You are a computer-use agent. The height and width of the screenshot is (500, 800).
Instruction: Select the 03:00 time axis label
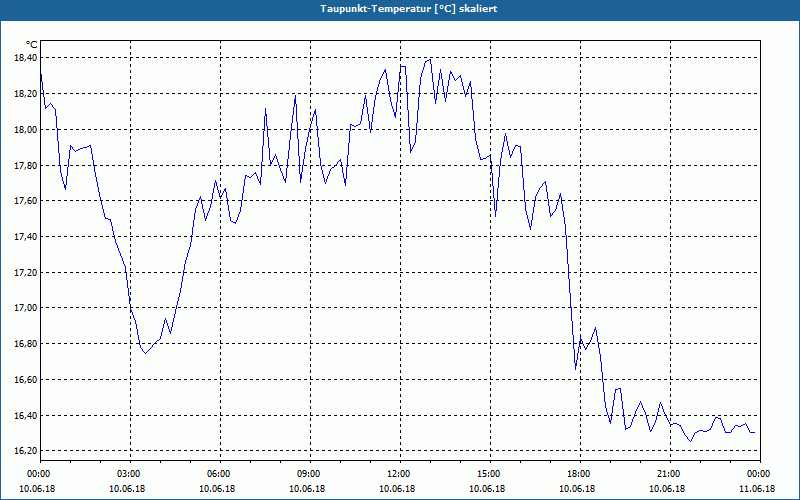pos(128,474)
